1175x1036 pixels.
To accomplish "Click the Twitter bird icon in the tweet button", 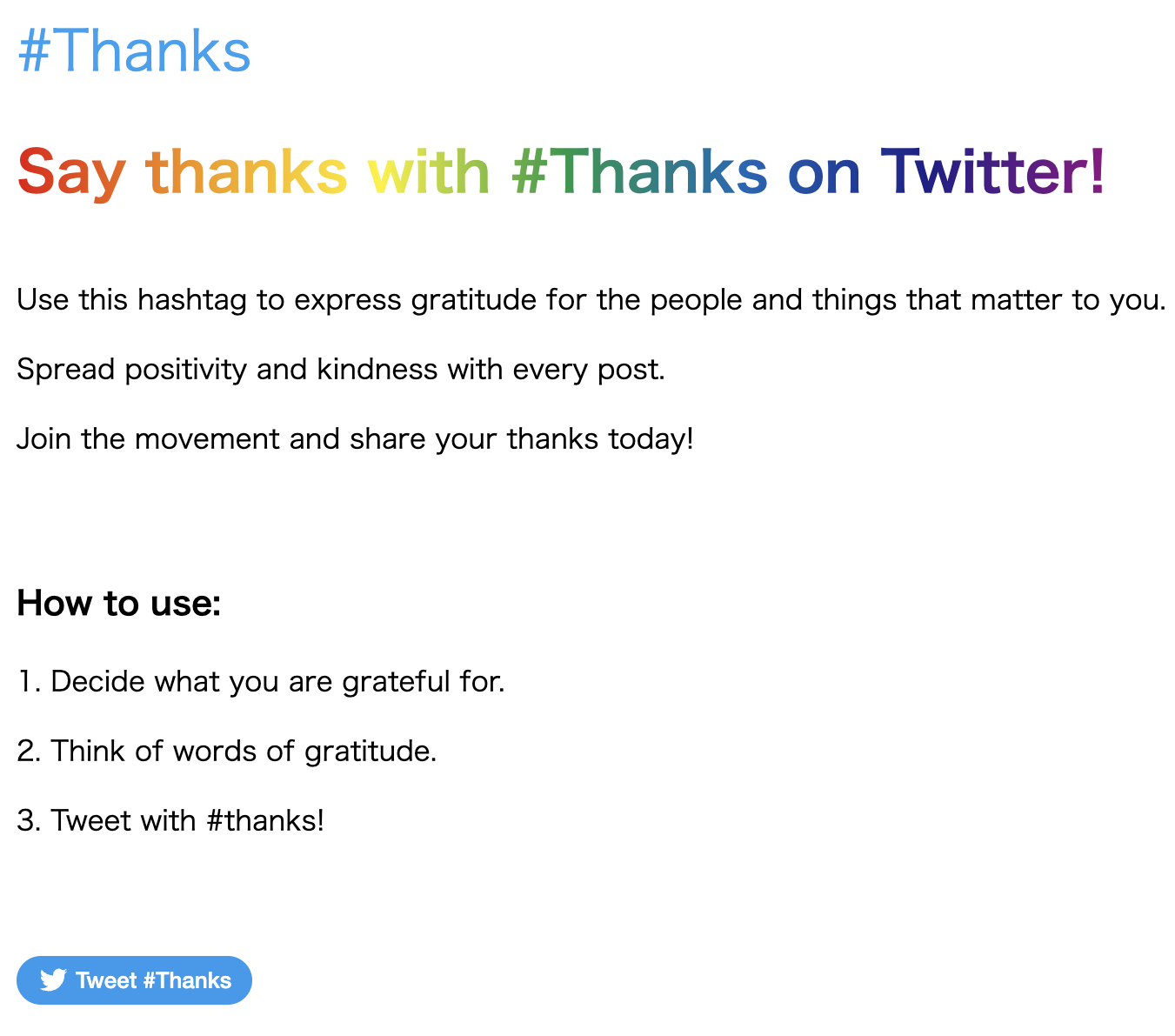I will point(53,980).
